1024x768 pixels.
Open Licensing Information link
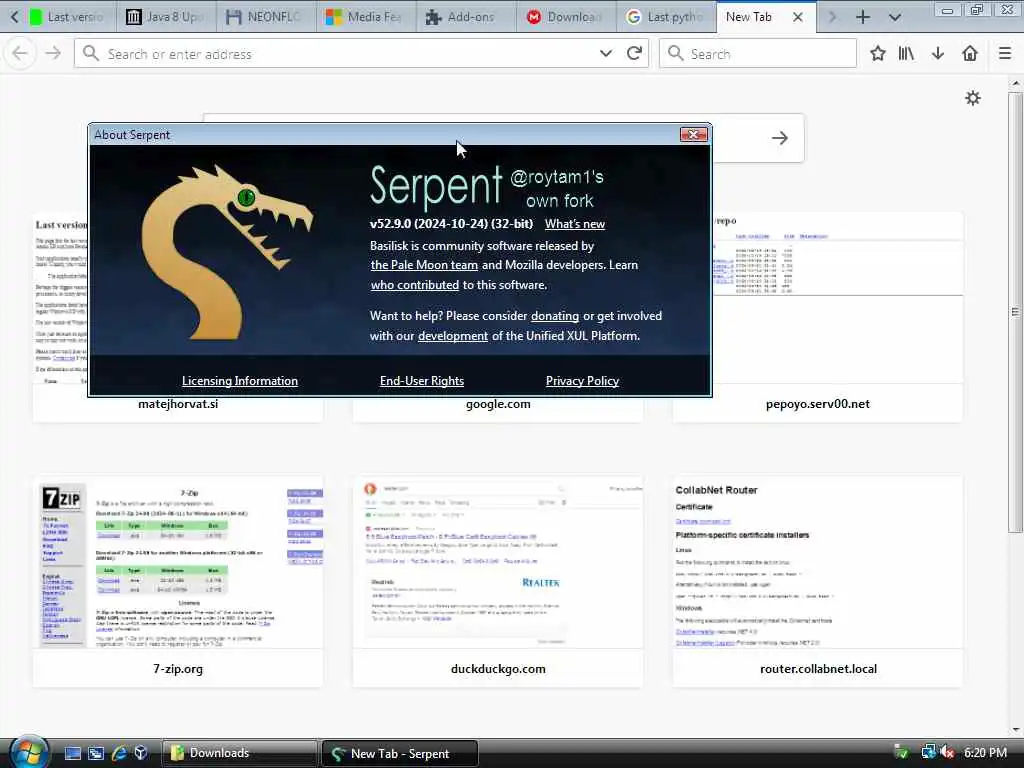[240, 381]
